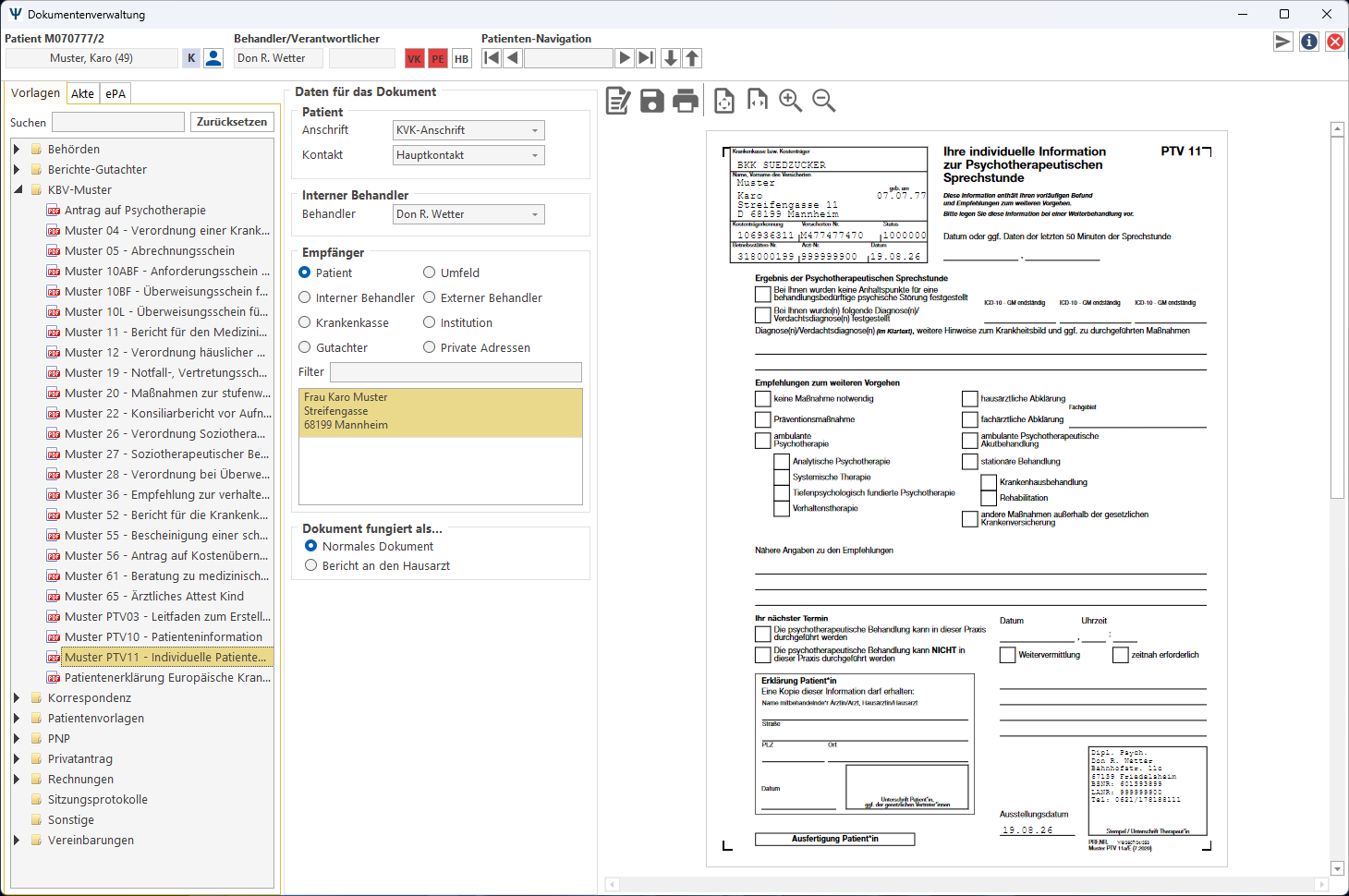Jump to first patient in navigation
Screen dimensions: 1349x896
pyautogui.click(x=492, y=58)
